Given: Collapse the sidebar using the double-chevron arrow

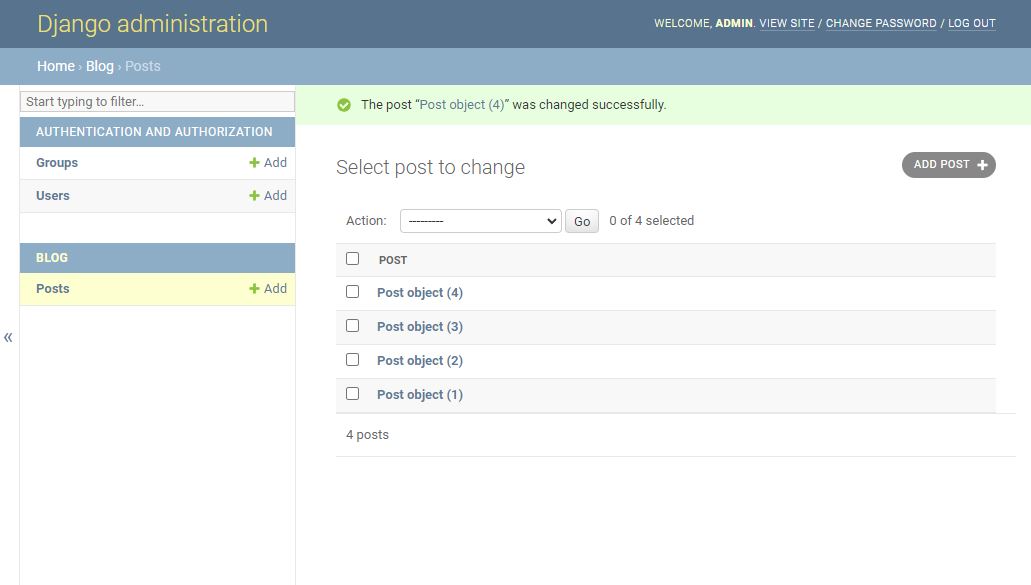Looking at the screenshot, I should [8, 337].
